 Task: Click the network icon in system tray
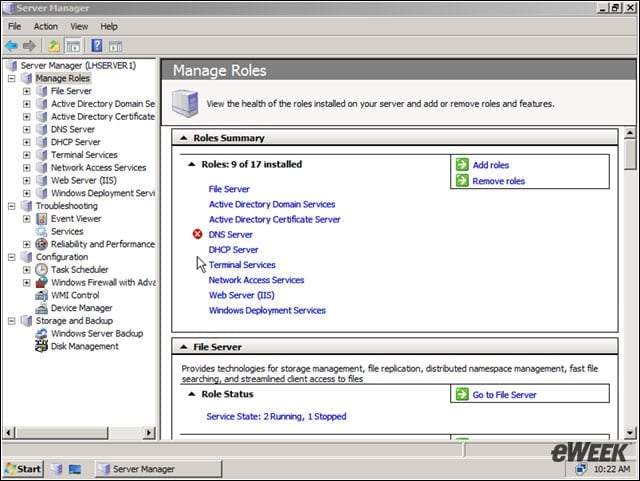click(x=581, y=469)
